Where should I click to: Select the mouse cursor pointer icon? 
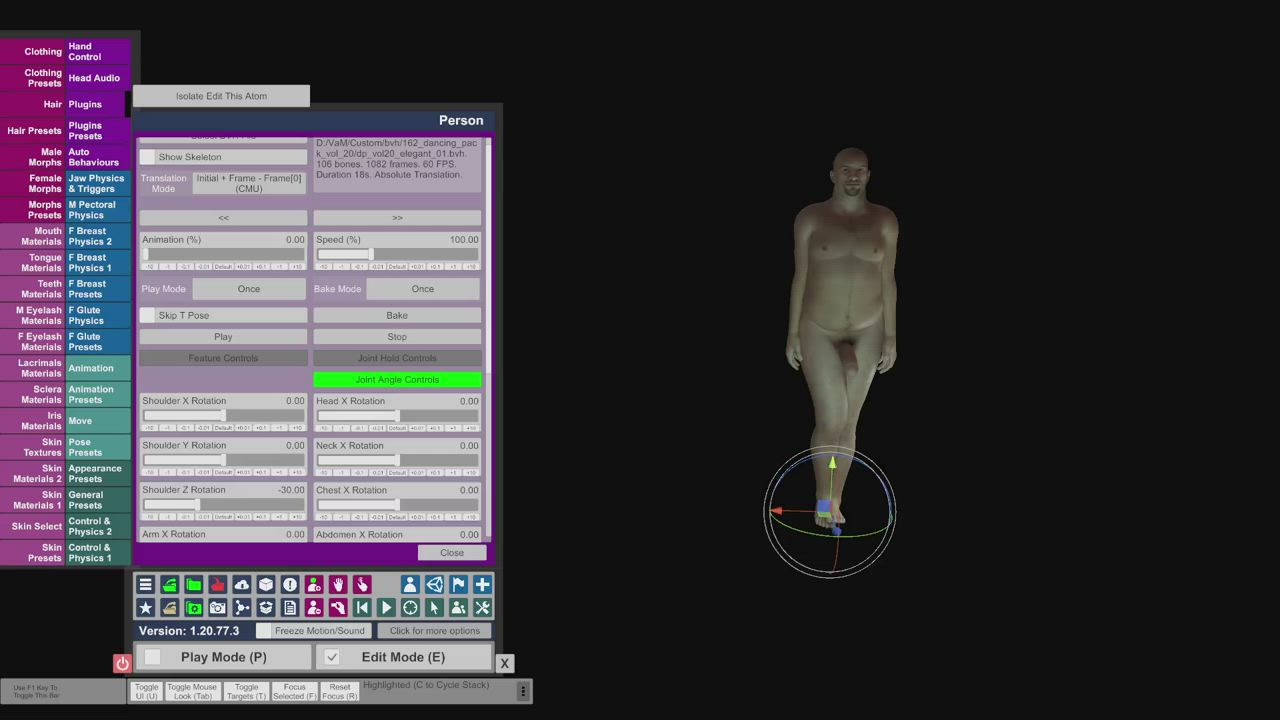click(434, 608)
